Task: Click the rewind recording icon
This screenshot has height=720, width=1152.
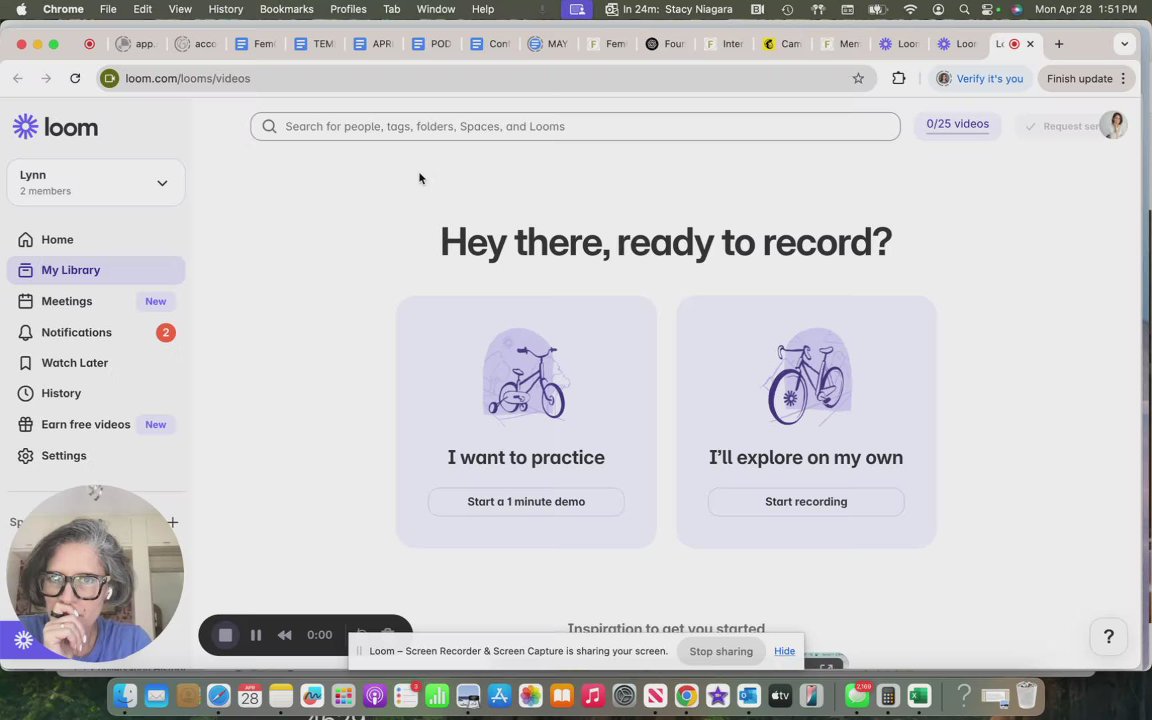Action: click(285, 636)
